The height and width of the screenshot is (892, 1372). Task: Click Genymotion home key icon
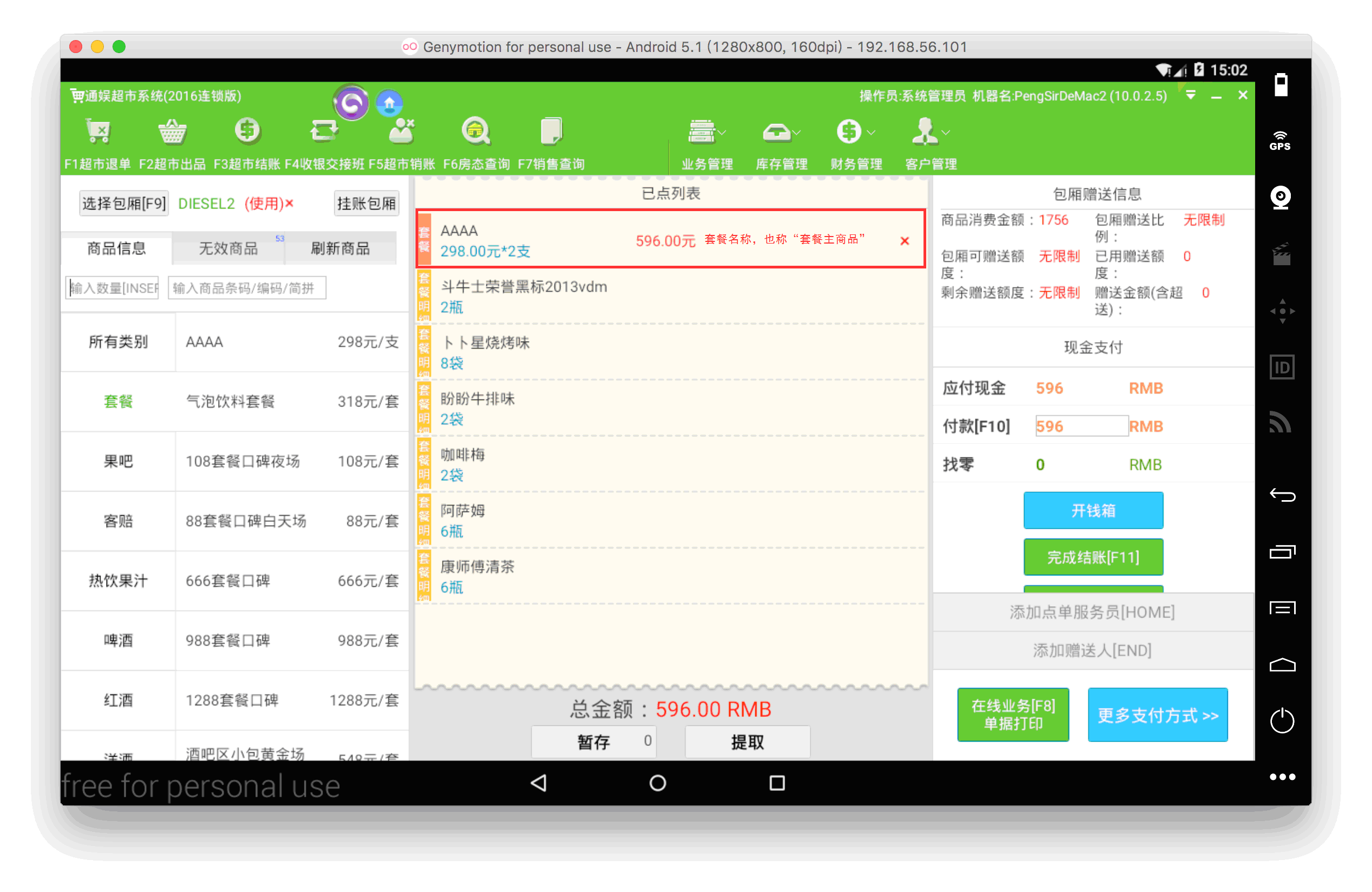click(x=1282, y=664)
